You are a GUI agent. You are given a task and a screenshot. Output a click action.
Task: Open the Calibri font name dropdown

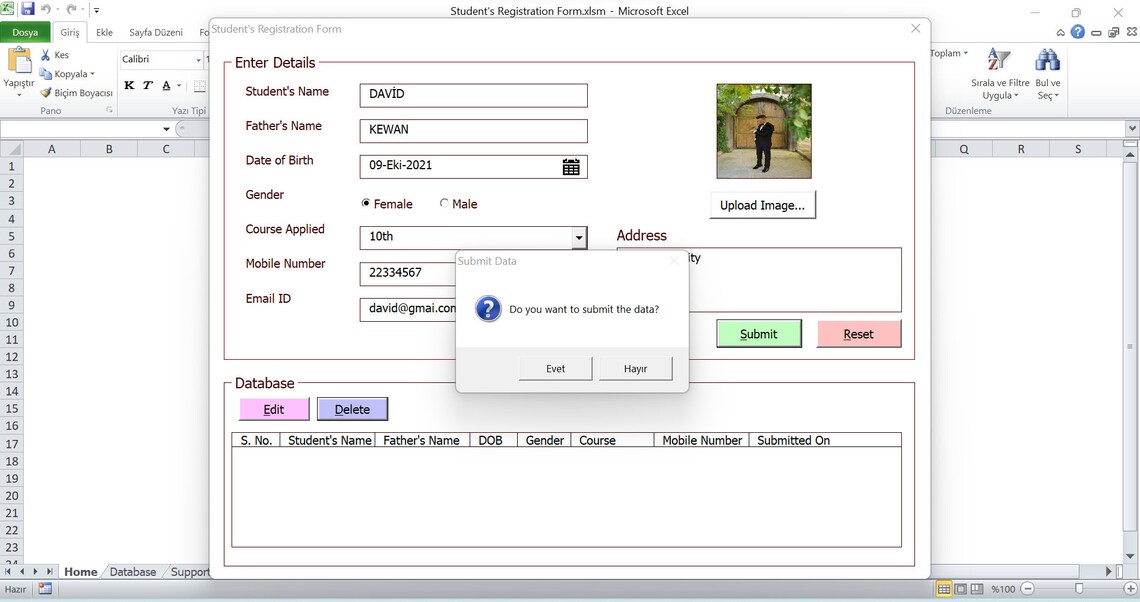click(196, 59)
